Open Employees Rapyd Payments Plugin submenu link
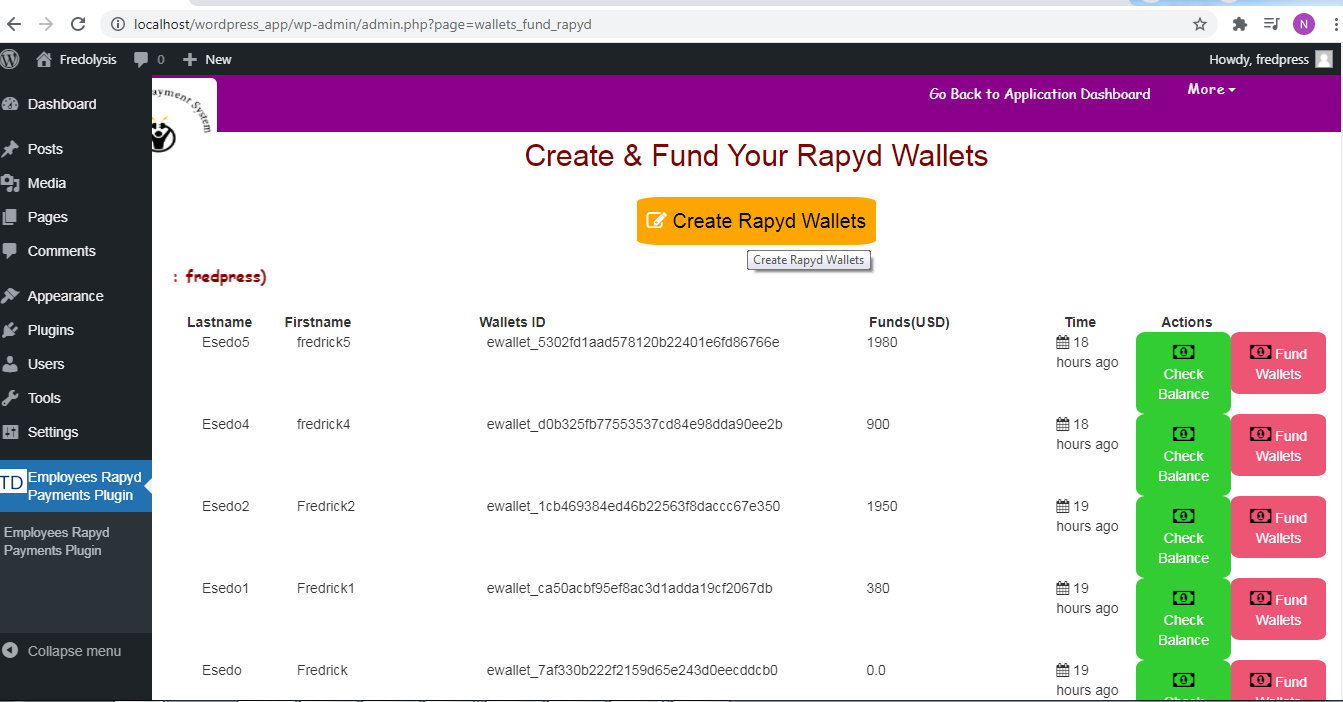Screen dimensions: 1343x702 point(57,541)
